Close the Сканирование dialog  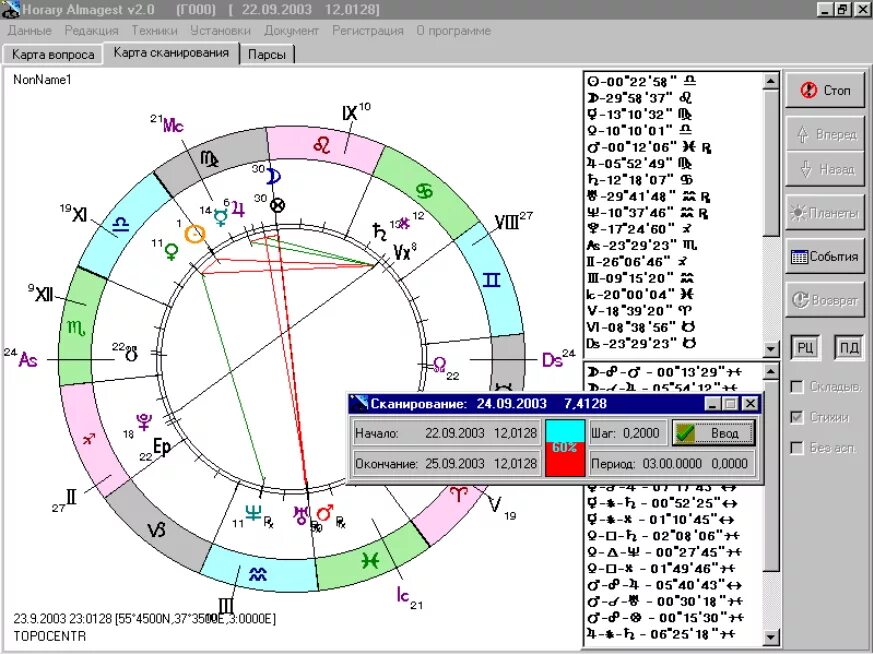pyautogui.click(x=751, y=404)
